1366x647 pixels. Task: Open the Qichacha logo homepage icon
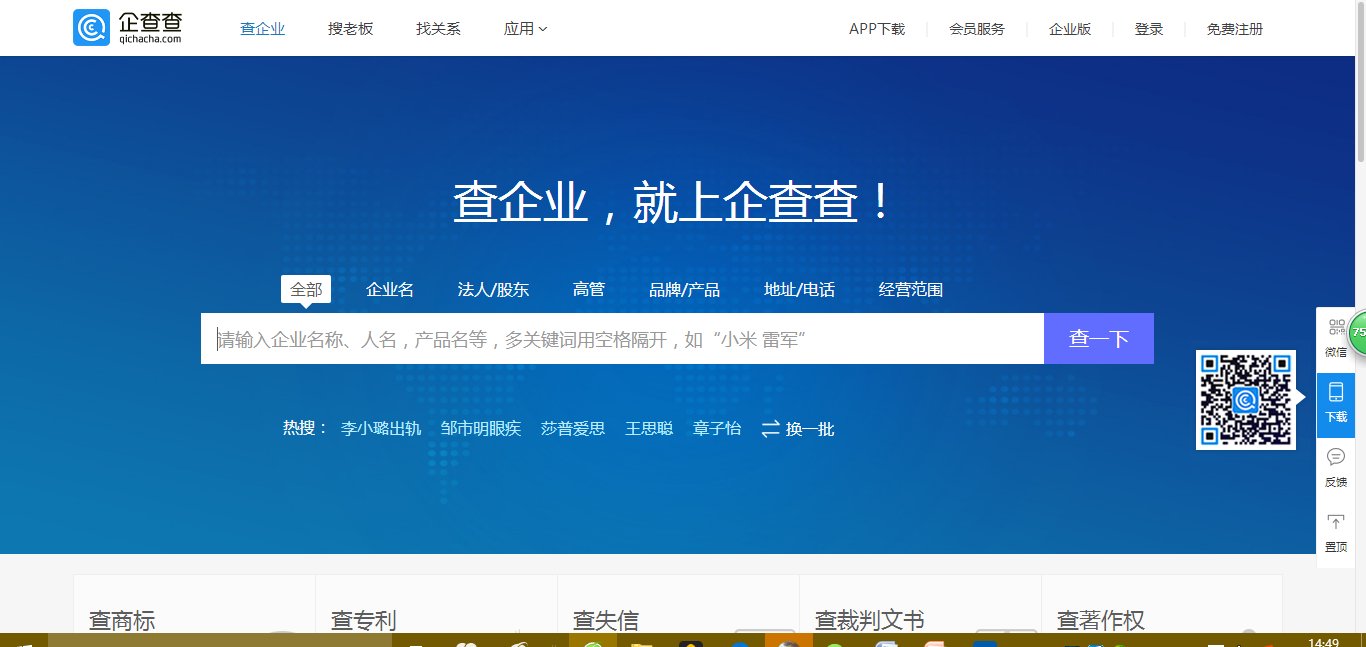92,27
